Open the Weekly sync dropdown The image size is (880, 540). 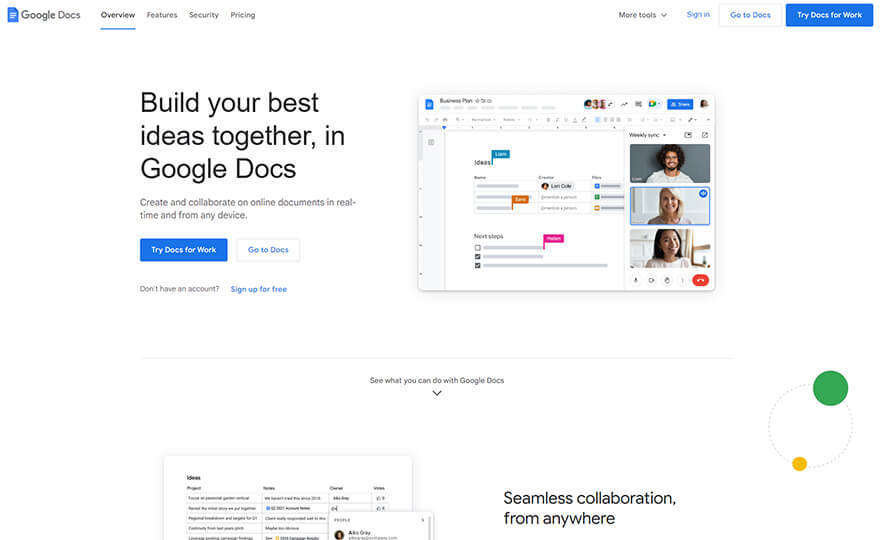coord(647,135)
